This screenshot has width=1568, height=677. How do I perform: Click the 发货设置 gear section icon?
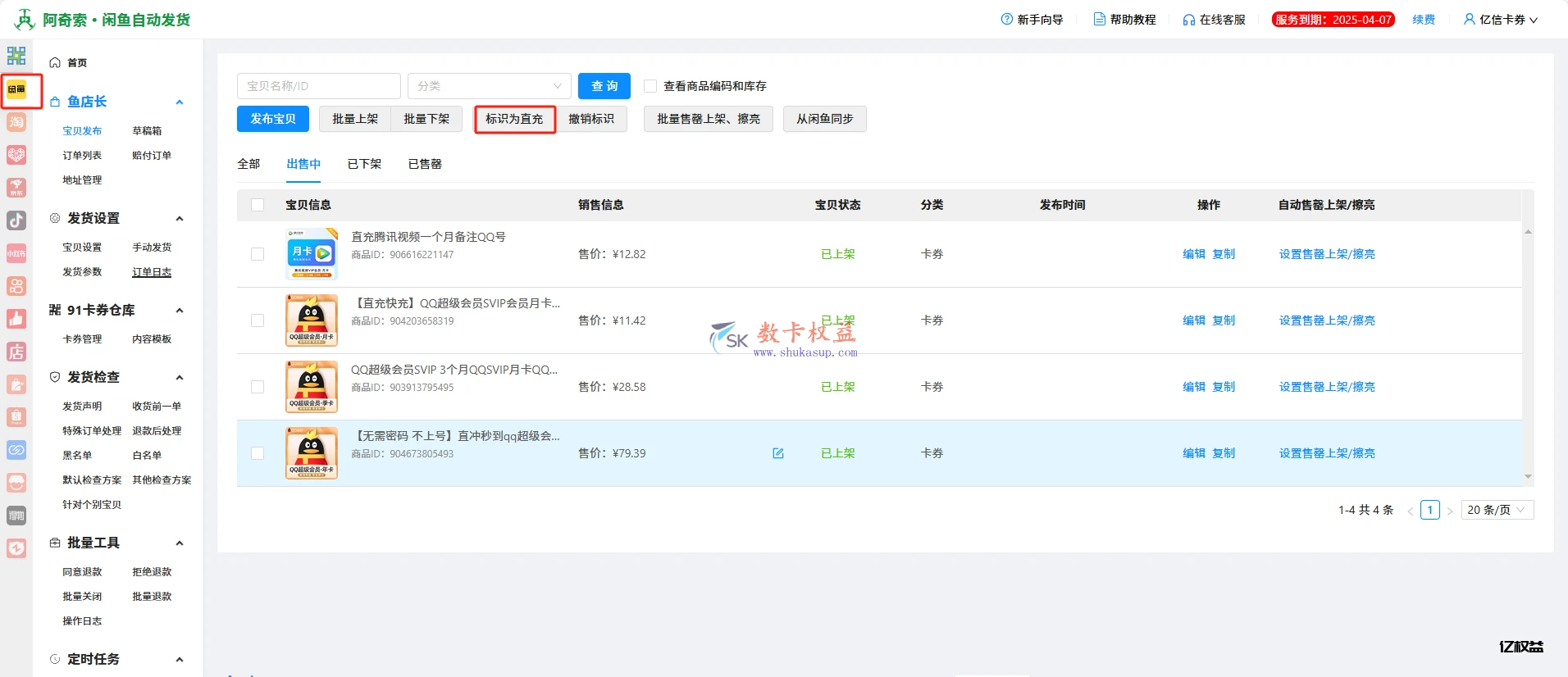pyautogui.click(x=55, y=218)
